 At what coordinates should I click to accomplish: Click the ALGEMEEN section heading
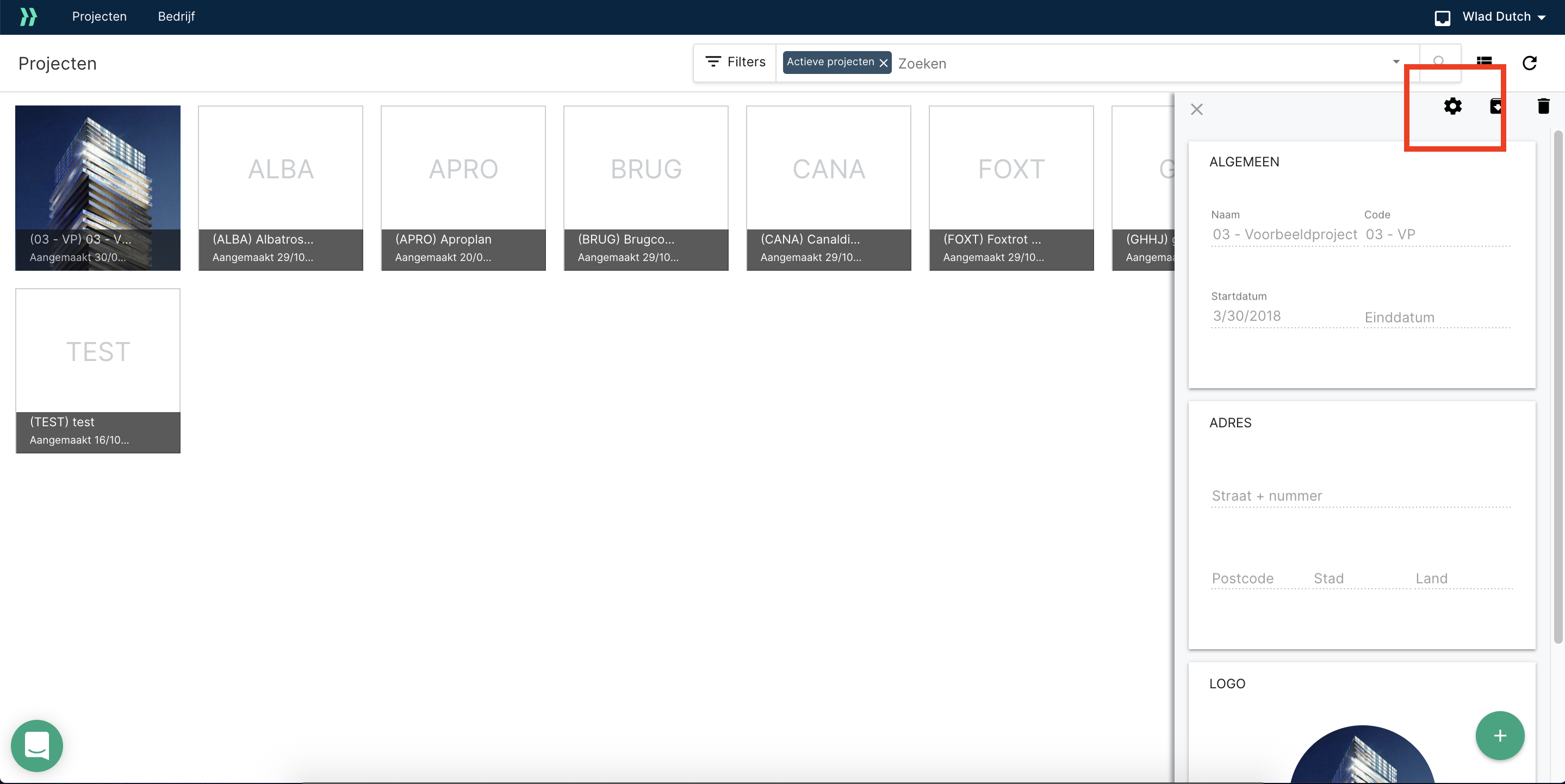[1244, 161]
